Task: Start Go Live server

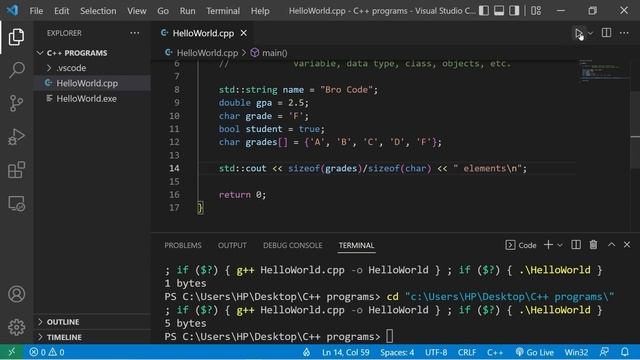Action: coord(534,352)
